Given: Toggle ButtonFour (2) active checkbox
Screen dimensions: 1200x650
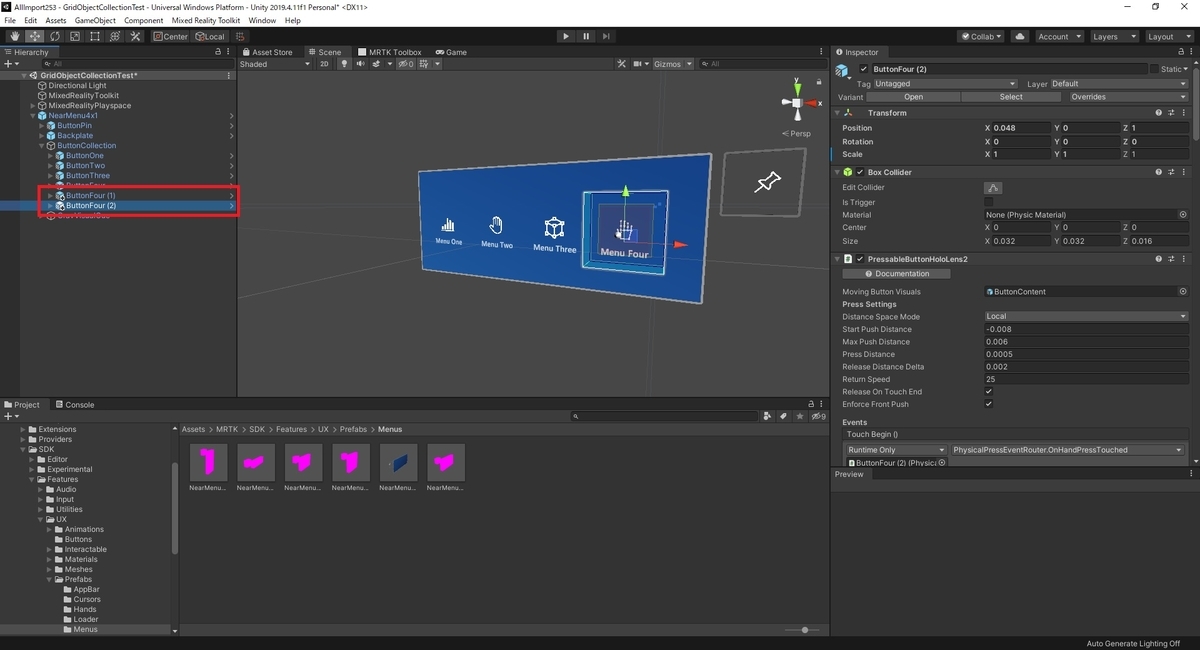Looking at the screenshot, I should tap(864, 69).
